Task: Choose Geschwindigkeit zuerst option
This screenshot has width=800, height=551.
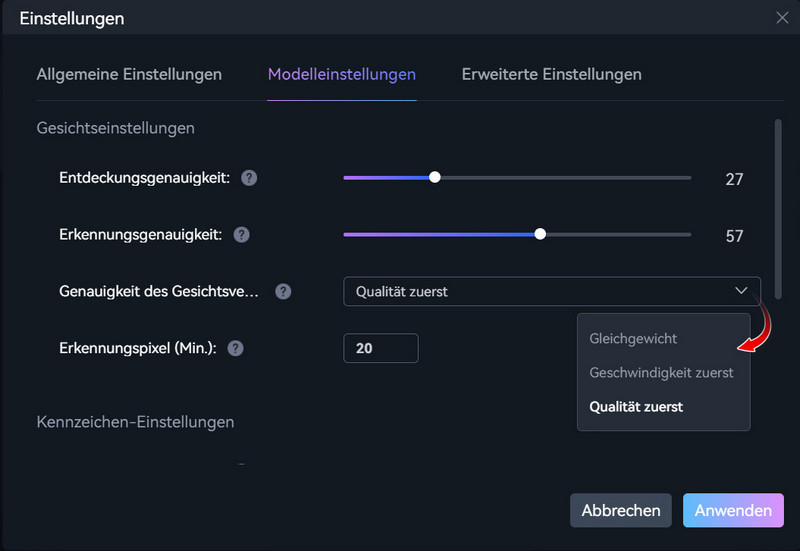Action: (663, 373)
